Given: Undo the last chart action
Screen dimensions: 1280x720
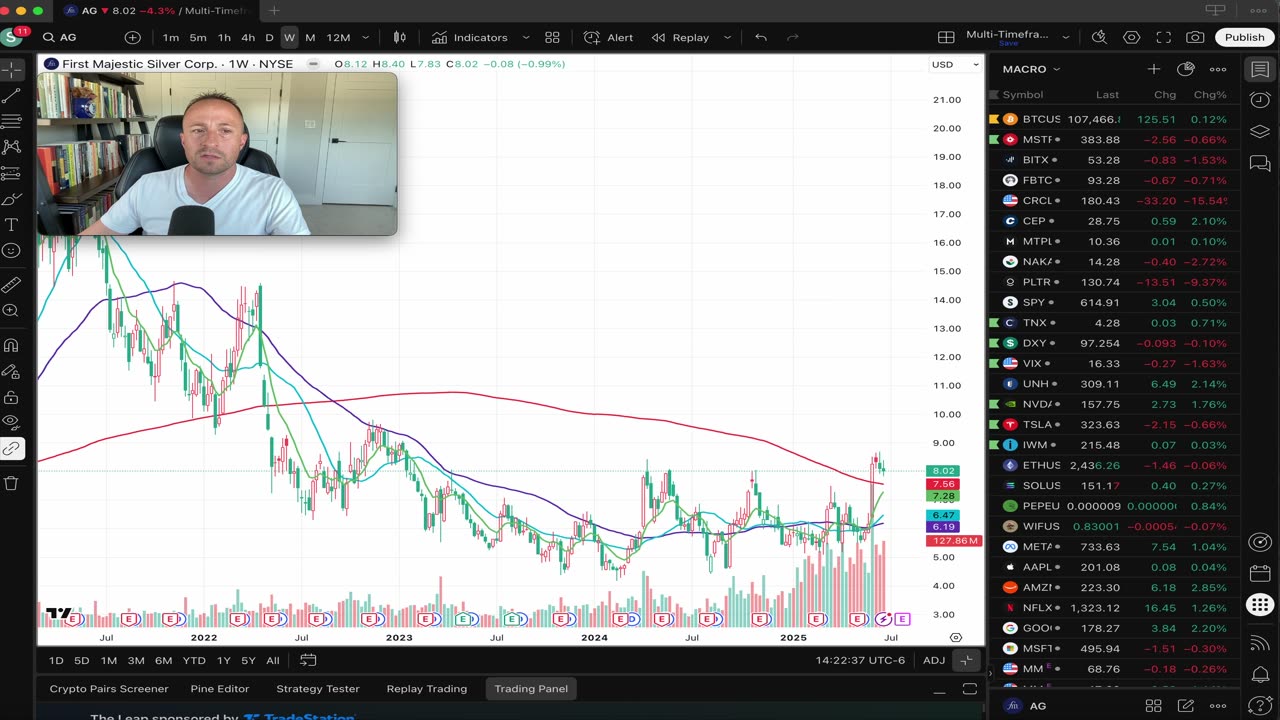Looking at the screenshot, I should click(x=761, y=38).
